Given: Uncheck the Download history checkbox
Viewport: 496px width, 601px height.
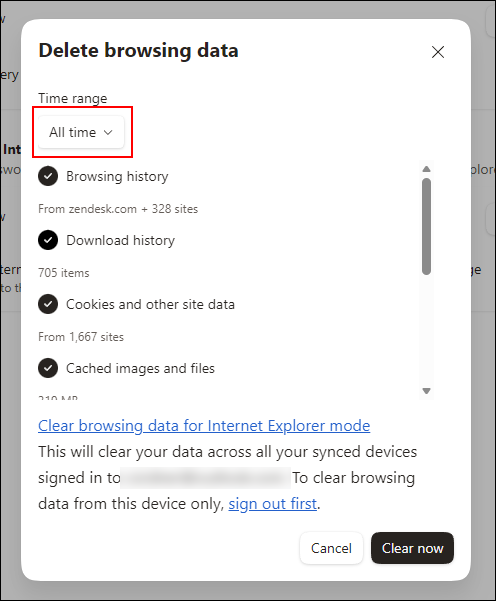Looking at the screenshot, I should [48, 240].
